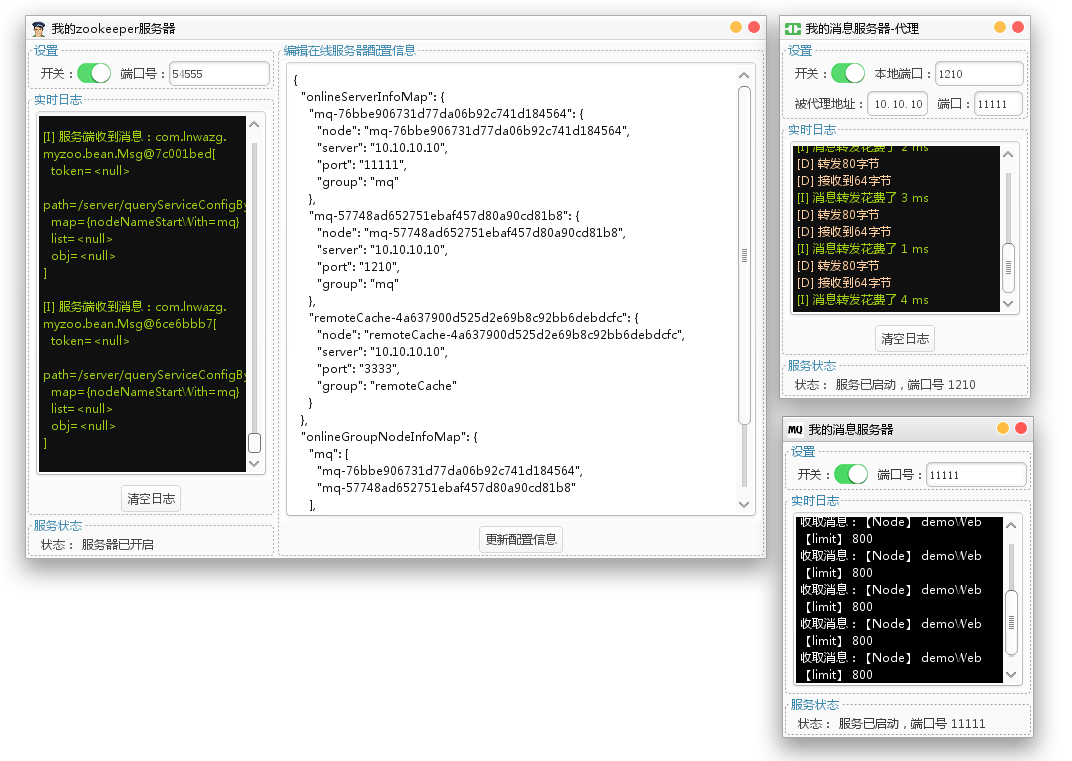Click up arrow of MQ server log scrollbar
Screen dimensions: 1072x761
pos(1010,526)
